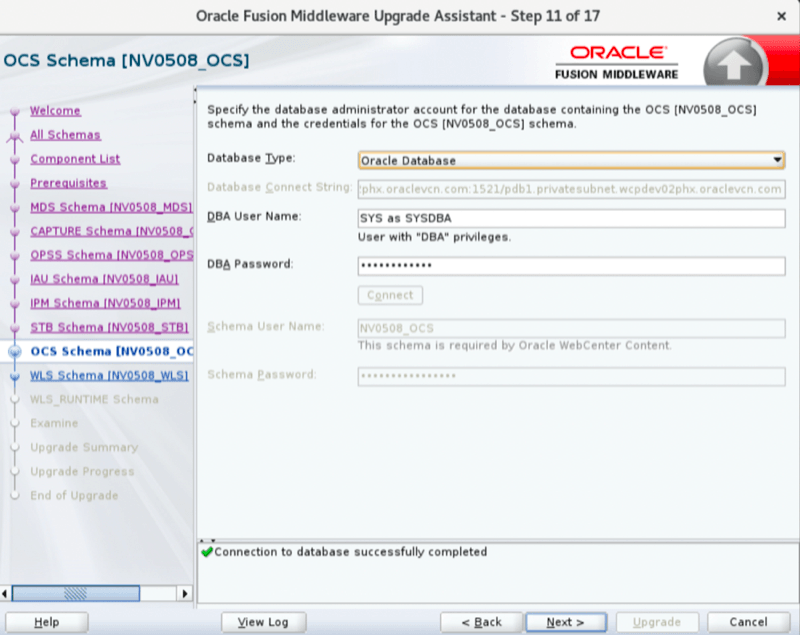Viewport: 800px width, 635px height.
Task: Click the End of Upgrade step bullet icon
Action: point(15,495)
